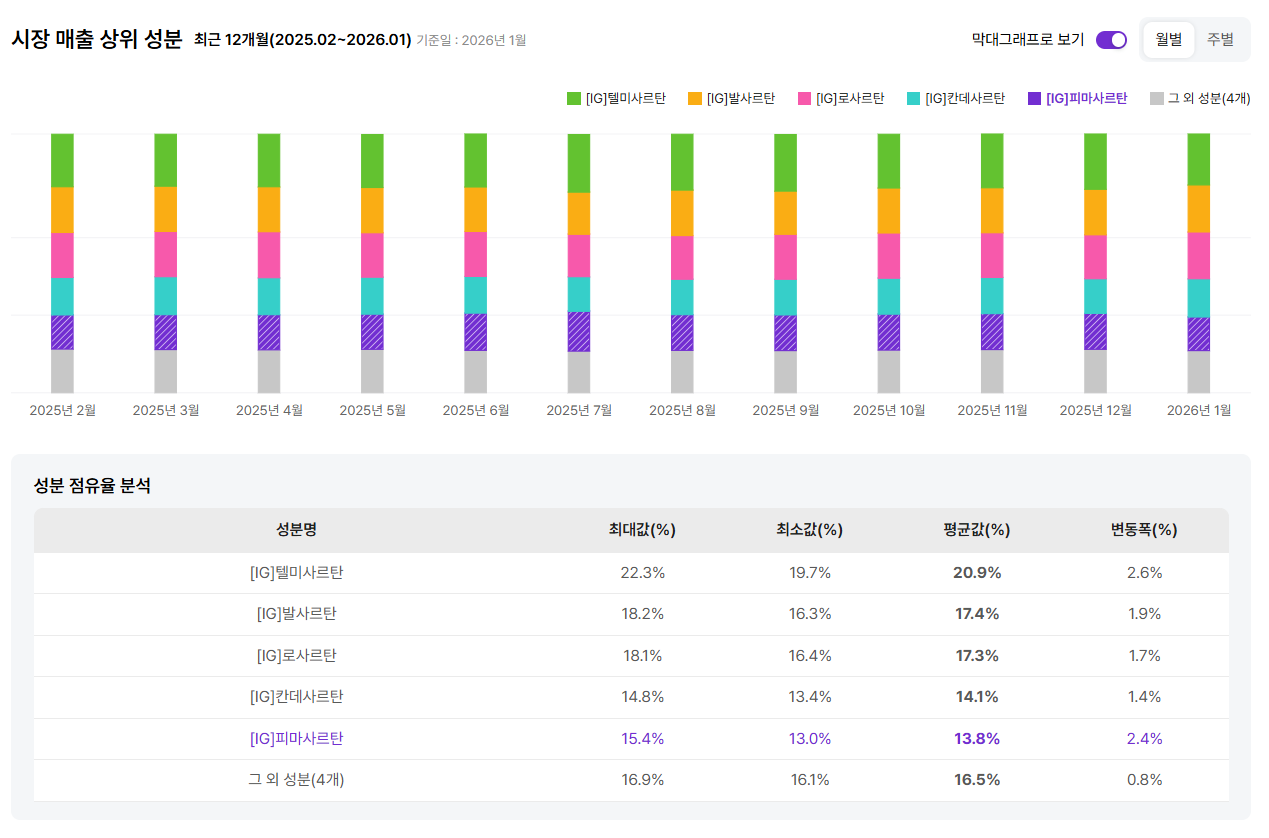Click the 최소값(%) column header

pos(809,530)
